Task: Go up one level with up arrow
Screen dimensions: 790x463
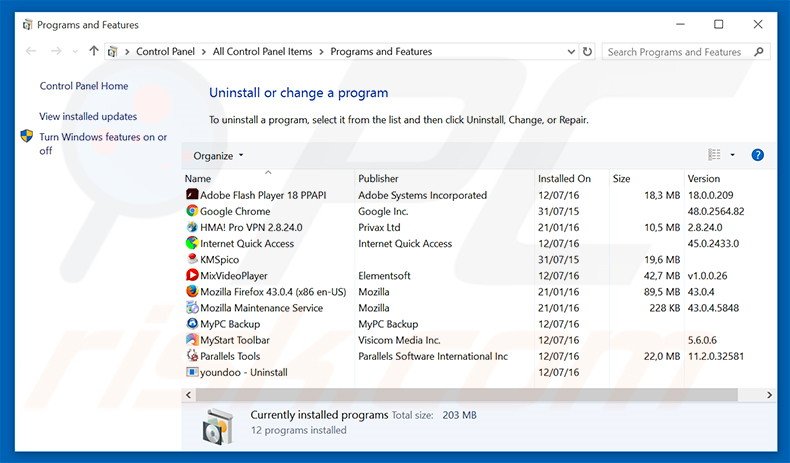Action: pos(94,51)
